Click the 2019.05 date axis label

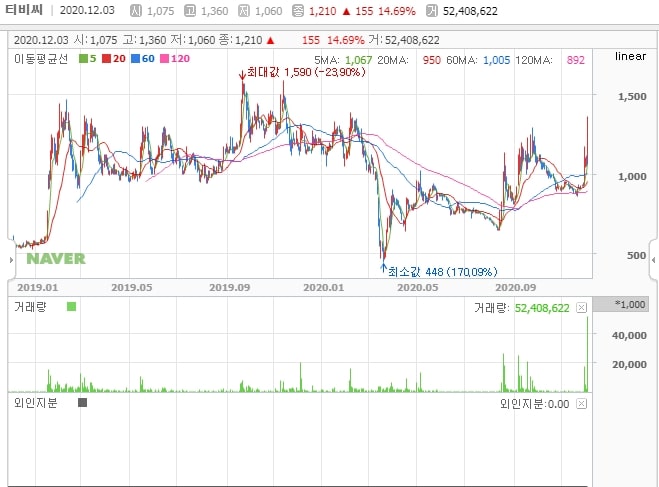click(132, 288)
